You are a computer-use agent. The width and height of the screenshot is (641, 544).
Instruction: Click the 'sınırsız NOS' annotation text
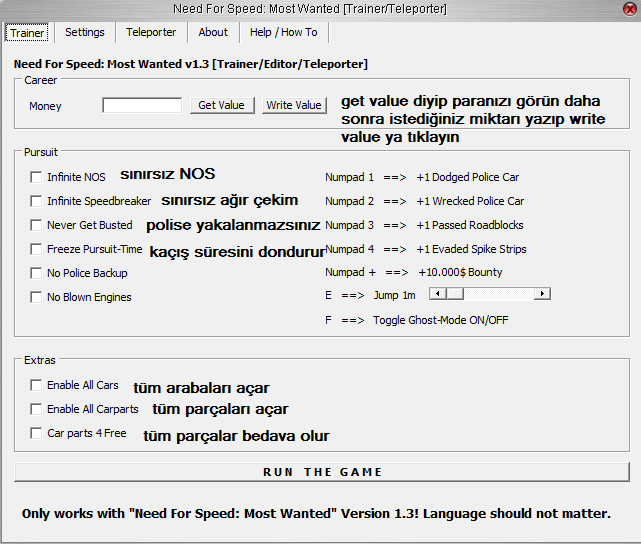tap(168, 174)
